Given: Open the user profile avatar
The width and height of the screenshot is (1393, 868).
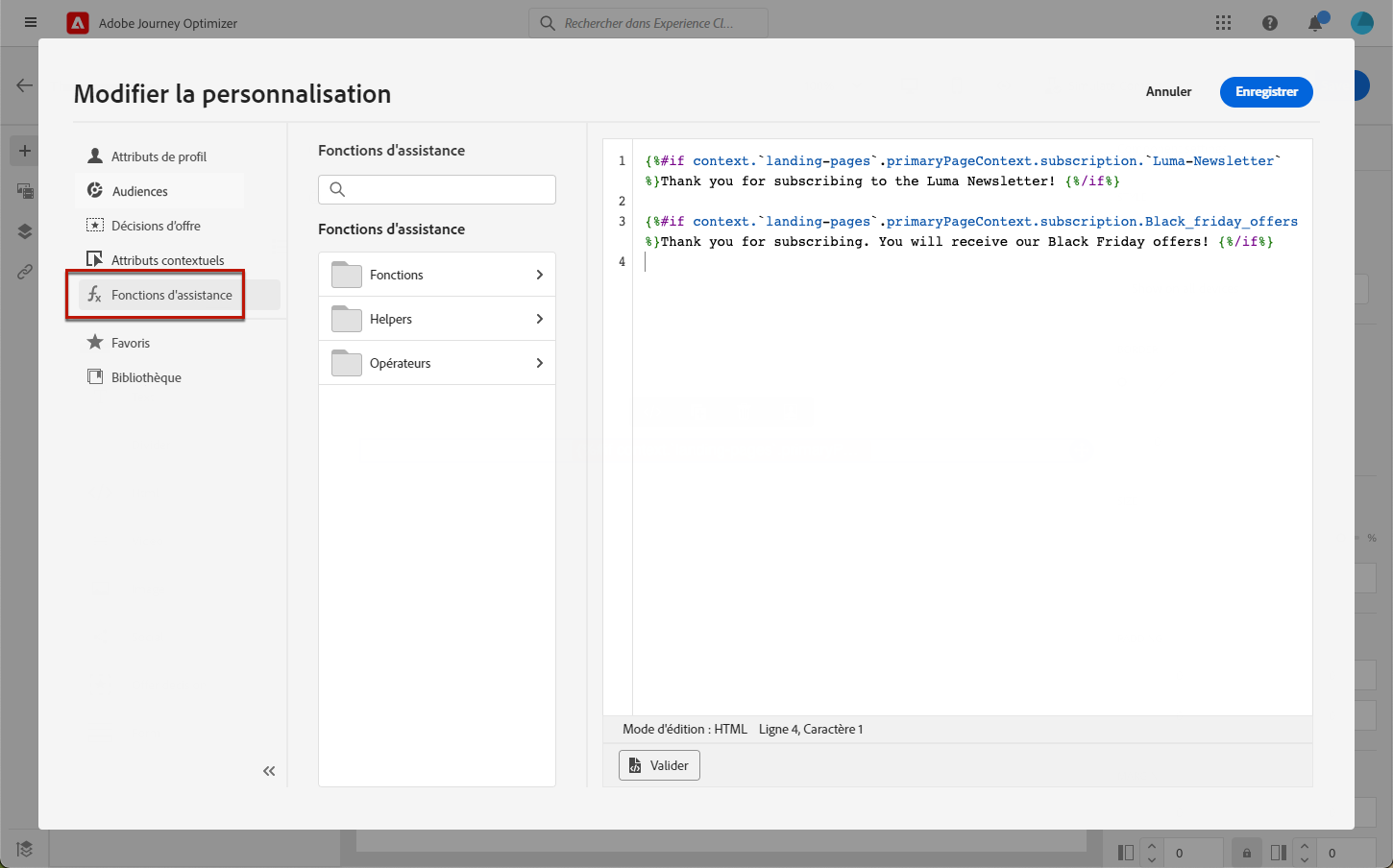Looking at the screenshot, I should (1362, 23).
